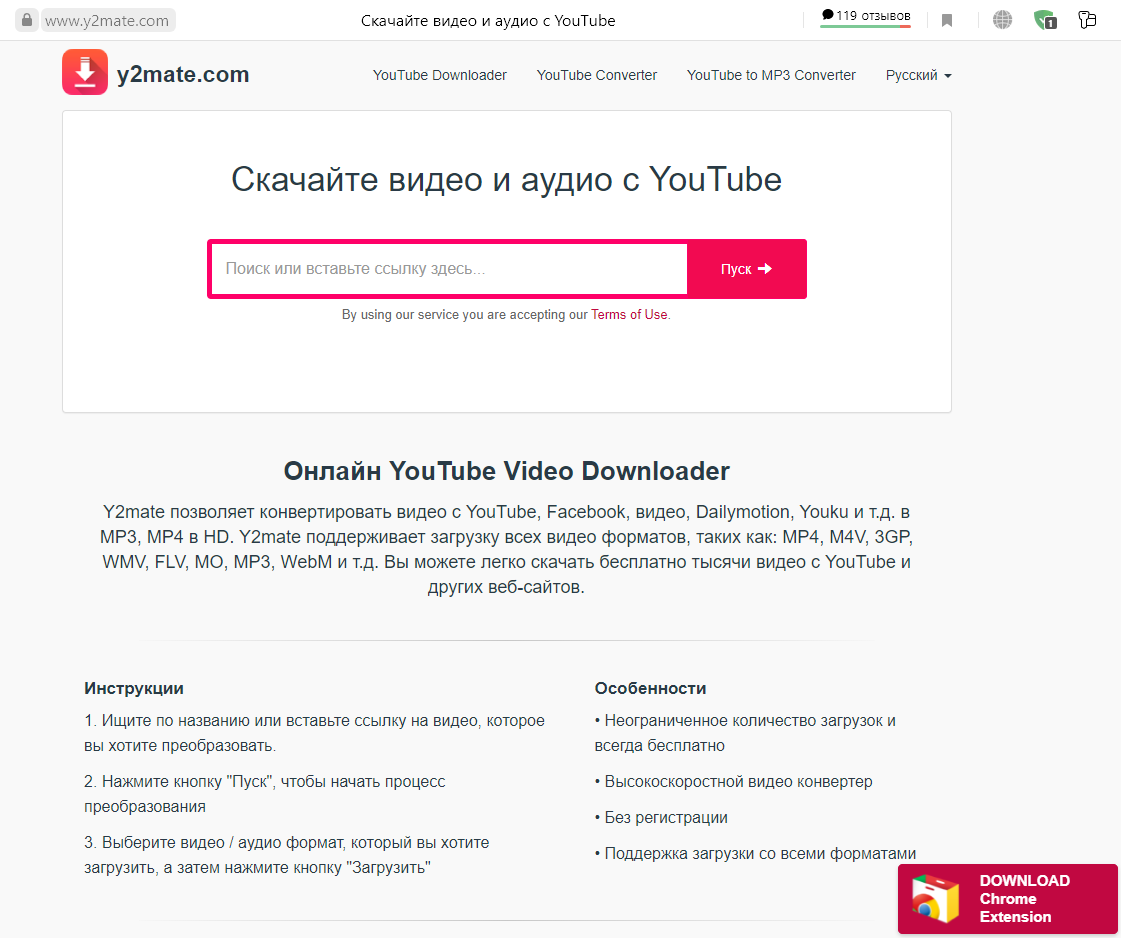Click heading Скачайте видео и аудио с YouTube
Screen dimensions: 1121x938
pyautogui.click(x=506, y=179)
